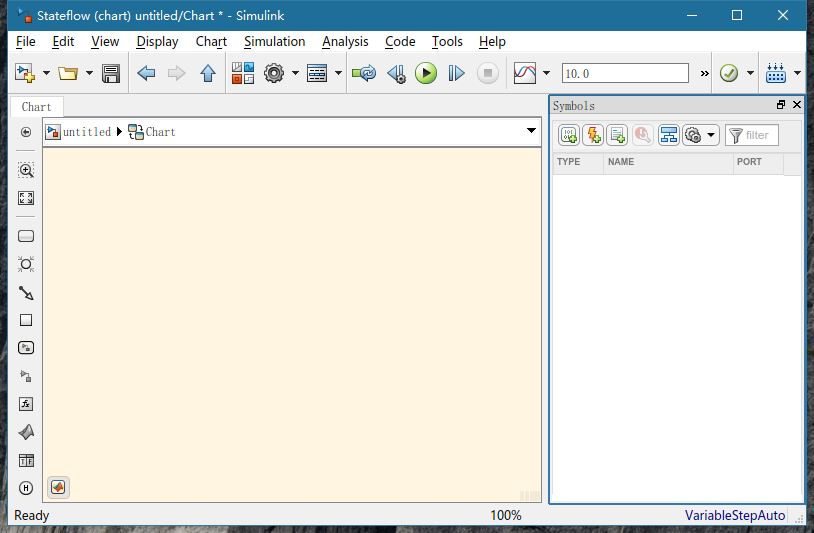Viewport: 814px width, 533px height.
Task: Open the Display menu
Action: pos(157,42)
